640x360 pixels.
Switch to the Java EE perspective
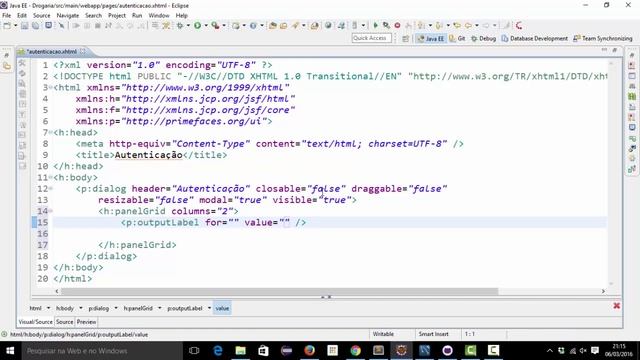431,38
